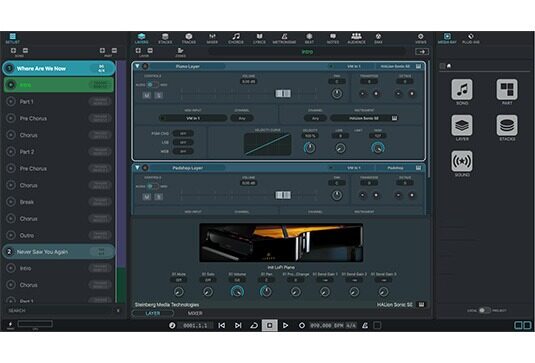This screenshot has height=363, width=535.
Task: Go to previous marker in transport
Action: point(221,325)
